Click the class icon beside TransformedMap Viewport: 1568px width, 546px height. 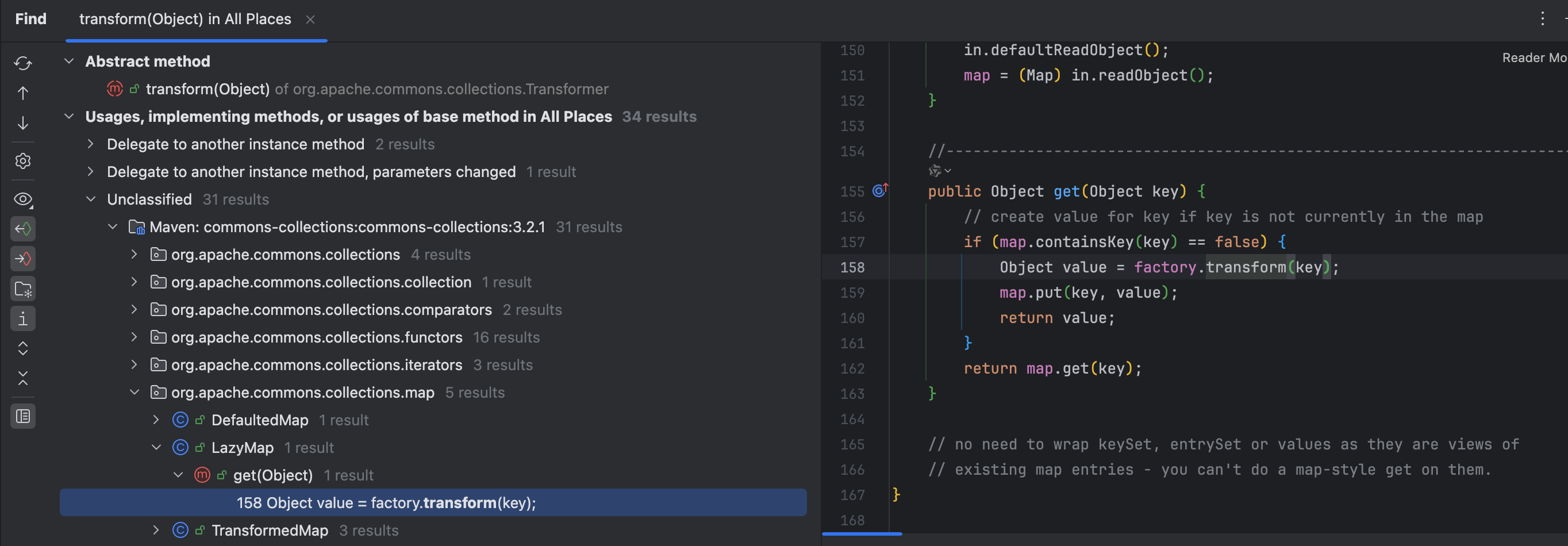(180, 530)
